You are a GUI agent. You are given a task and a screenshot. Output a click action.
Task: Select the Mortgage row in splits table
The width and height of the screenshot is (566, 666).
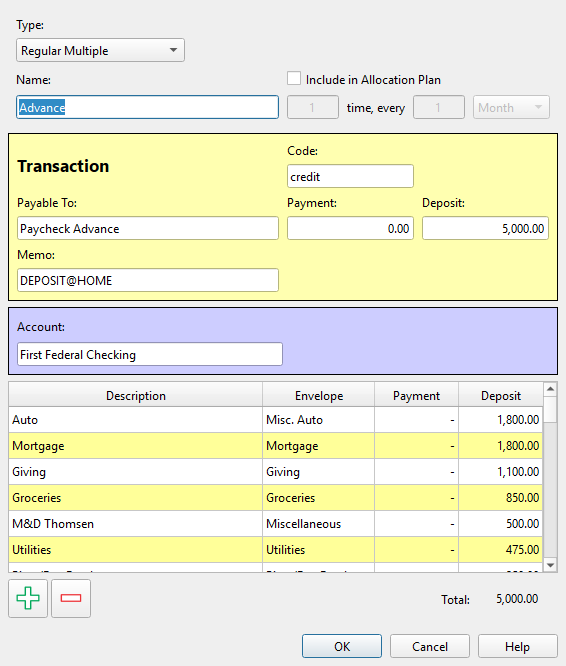[276, 446]
